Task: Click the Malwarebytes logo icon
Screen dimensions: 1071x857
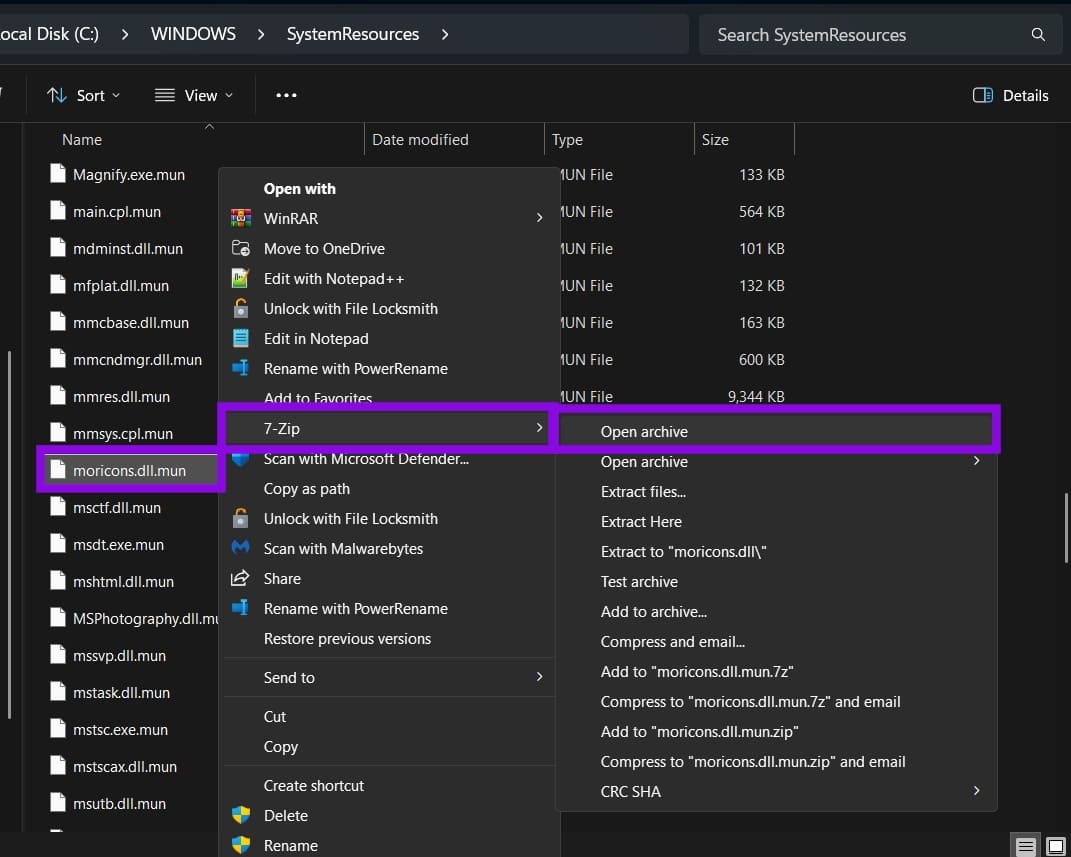Action: tap(240, 548)
